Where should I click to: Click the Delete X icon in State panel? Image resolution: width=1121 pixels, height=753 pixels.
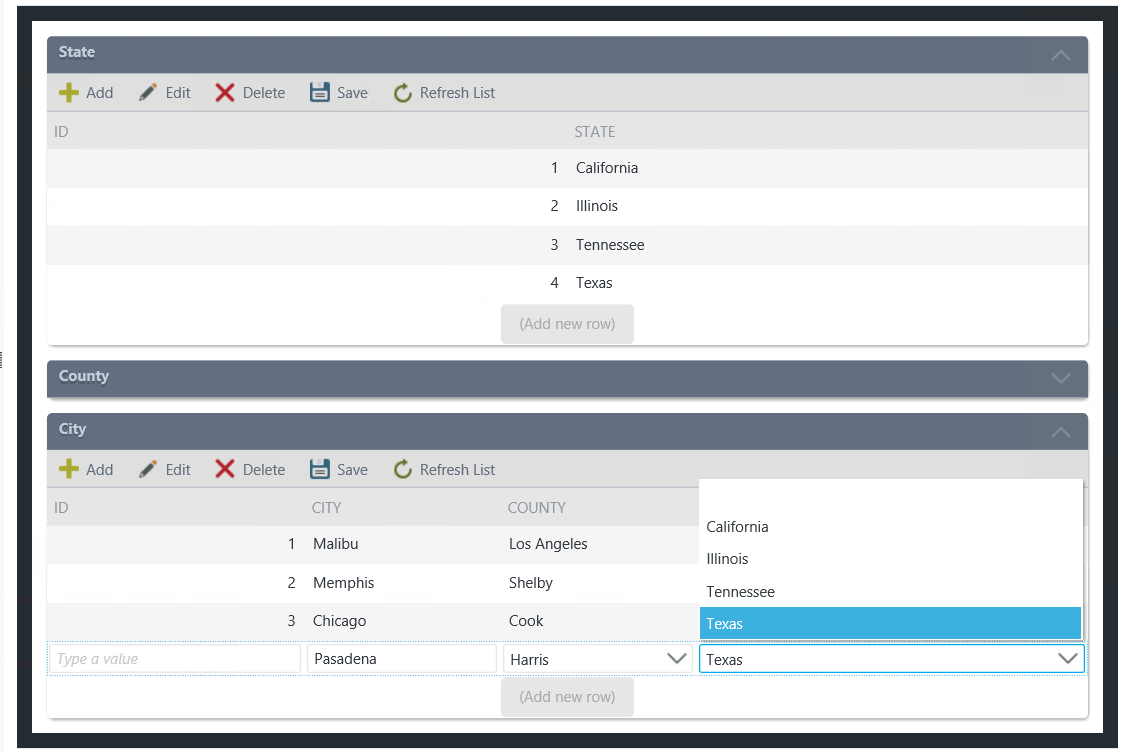tap(224, 92)
